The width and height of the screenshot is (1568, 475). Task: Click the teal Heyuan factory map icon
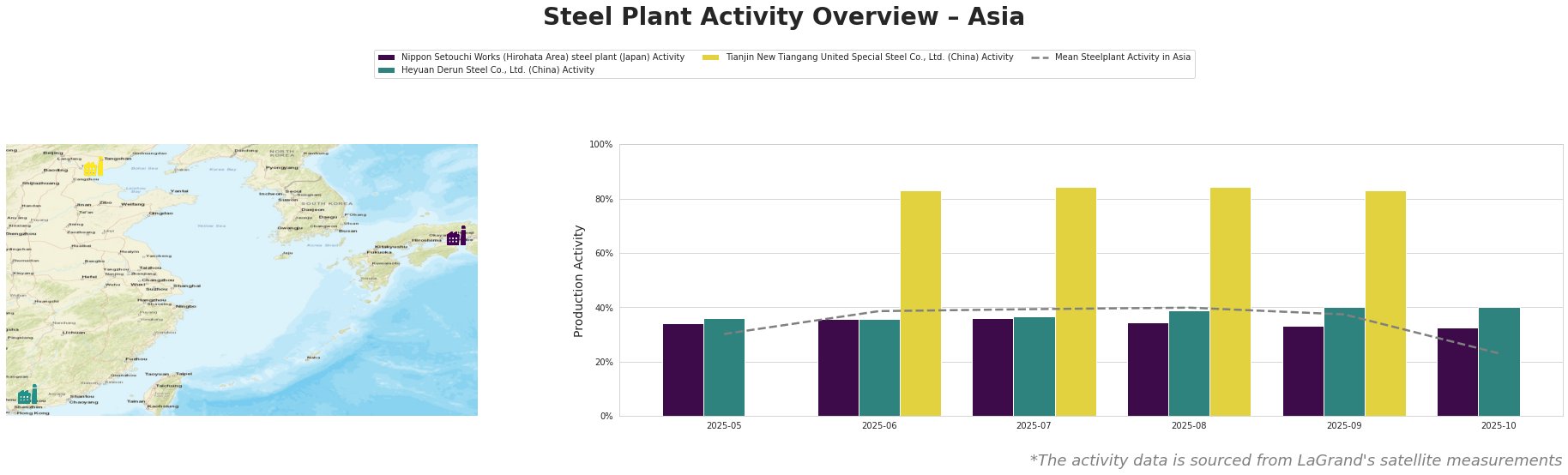coord(27,395)
